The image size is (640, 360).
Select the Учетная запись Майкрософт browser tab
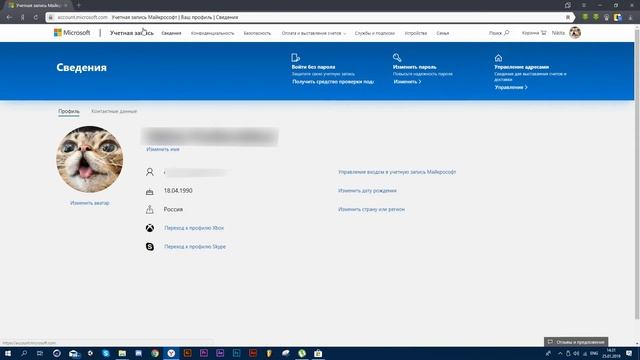click(37, 6)
